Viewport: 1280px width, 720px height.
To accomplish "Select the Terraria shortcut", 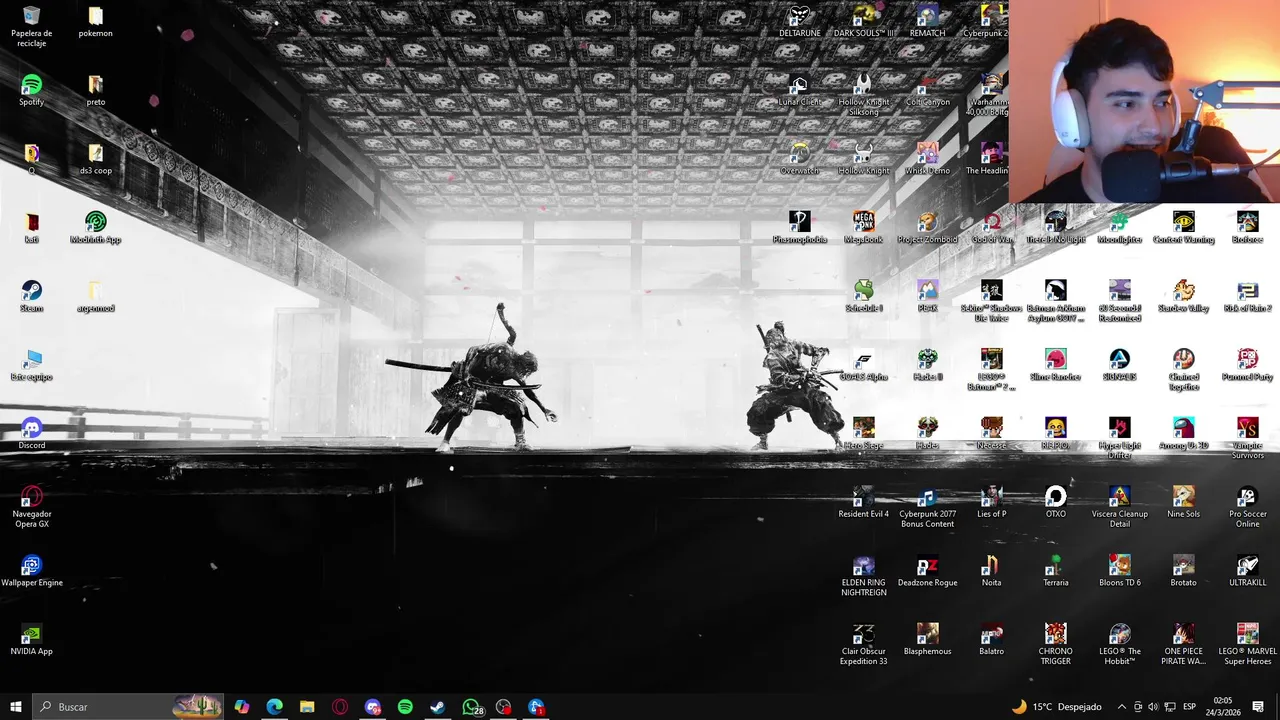I will pos(1055,571).
